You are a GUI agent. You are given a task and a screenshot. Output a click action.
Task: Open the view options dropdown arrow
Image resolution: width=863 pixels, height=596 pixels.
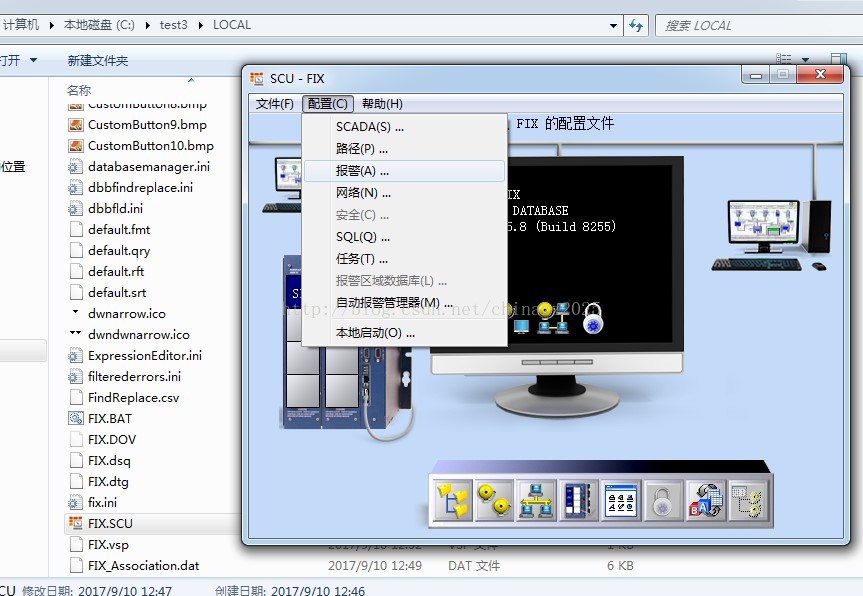(x=806, y=59)
